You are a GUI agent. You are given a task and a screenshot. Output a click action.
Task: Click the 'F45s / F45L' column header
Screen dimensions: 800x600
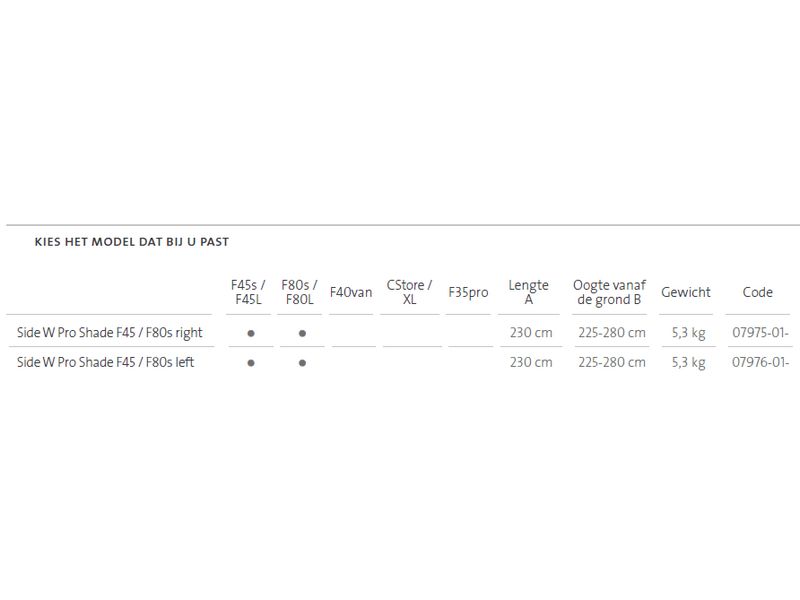[x=246, y=292]
